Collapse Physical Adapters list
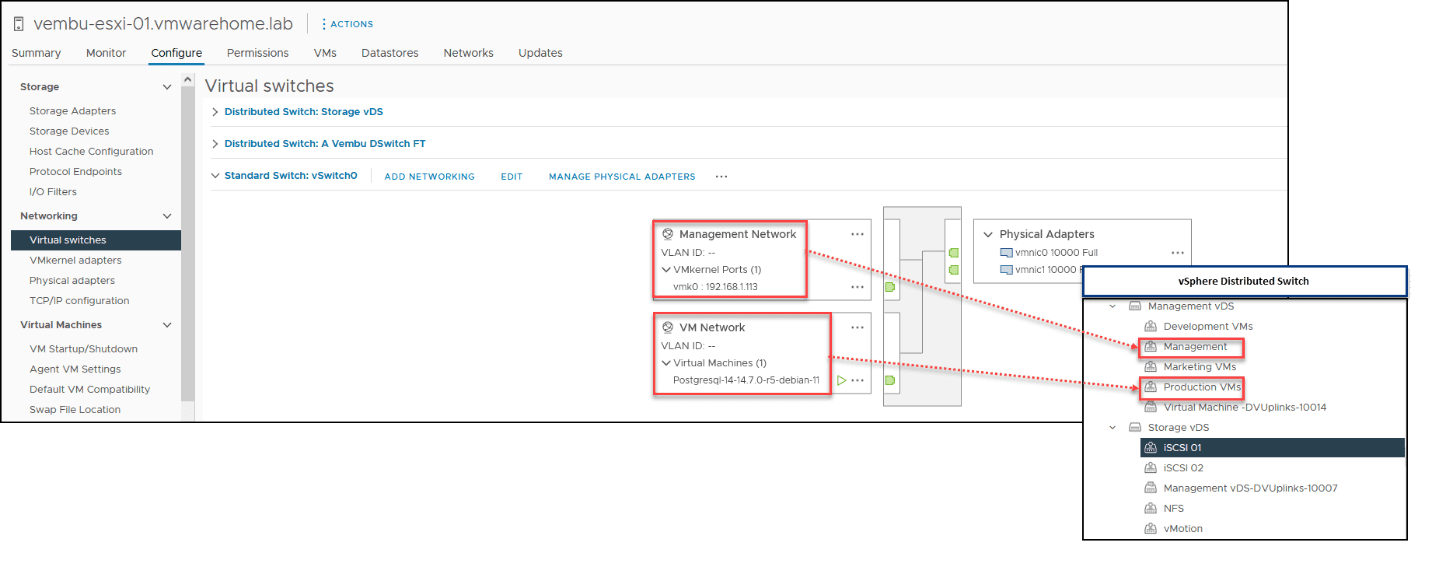 pos(989,234)
